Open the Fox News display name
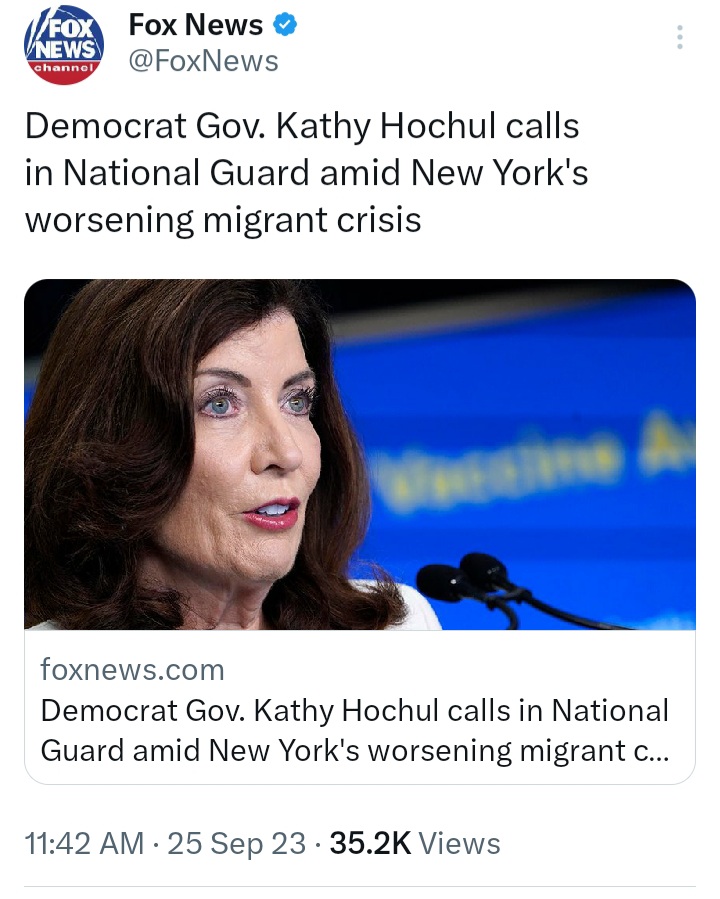This screenshot has height=899, width=720. coord(196,25)
